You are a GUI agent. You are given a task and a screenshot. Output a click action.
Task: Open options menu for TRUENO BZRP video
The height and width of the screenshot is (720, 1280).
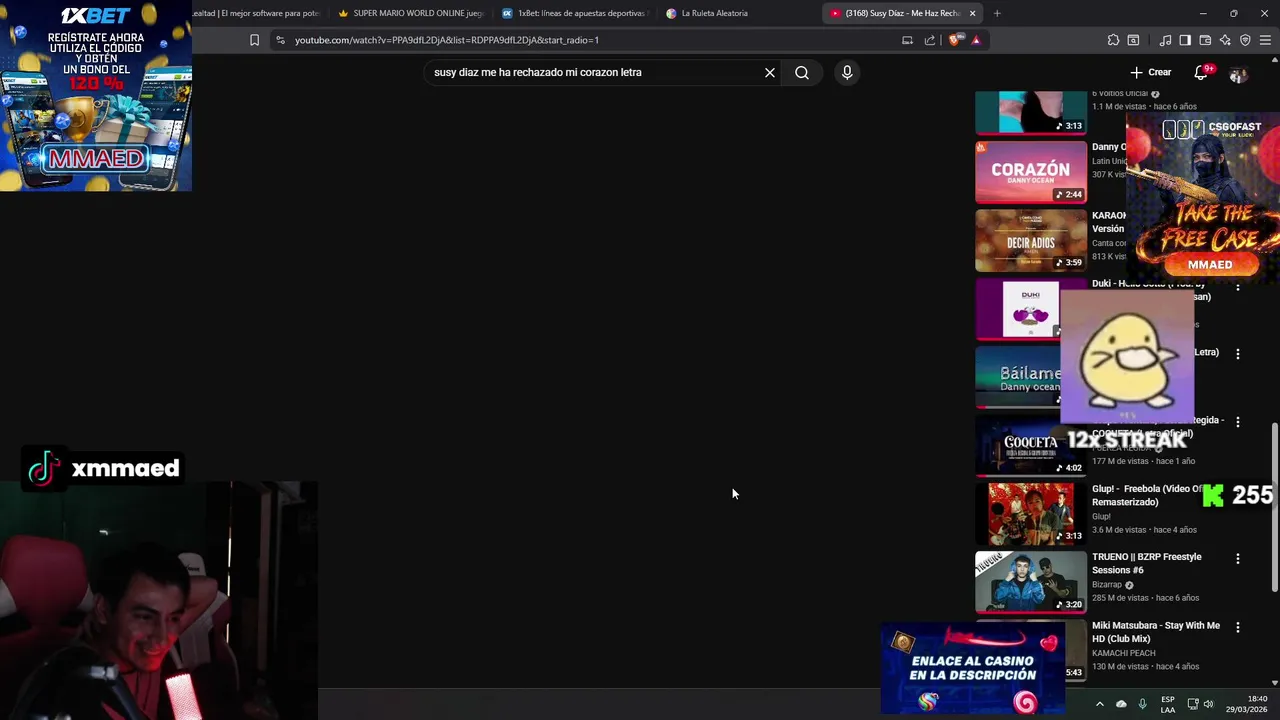(x=1238, y=559)
